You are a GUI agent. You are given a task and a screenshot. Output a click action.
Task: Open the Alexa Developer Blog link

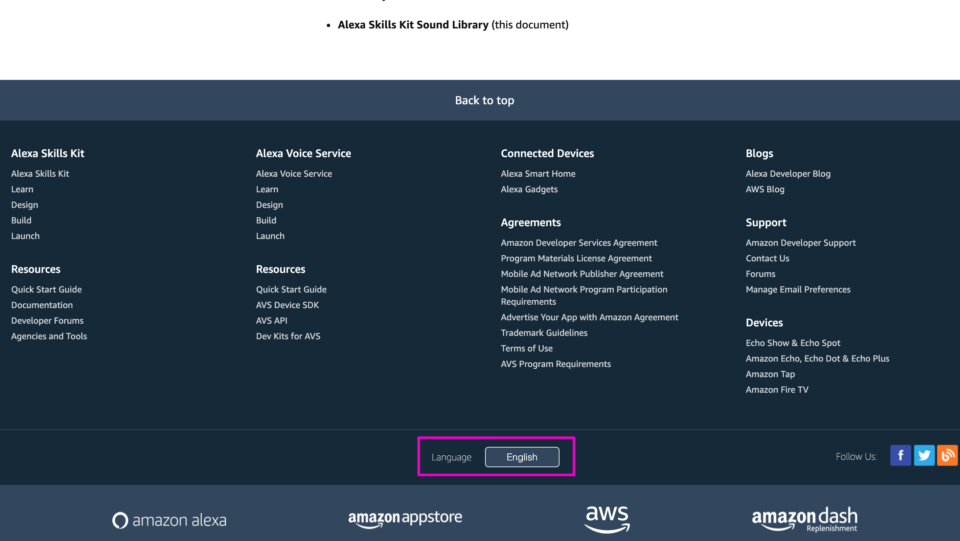click(788, 174)
